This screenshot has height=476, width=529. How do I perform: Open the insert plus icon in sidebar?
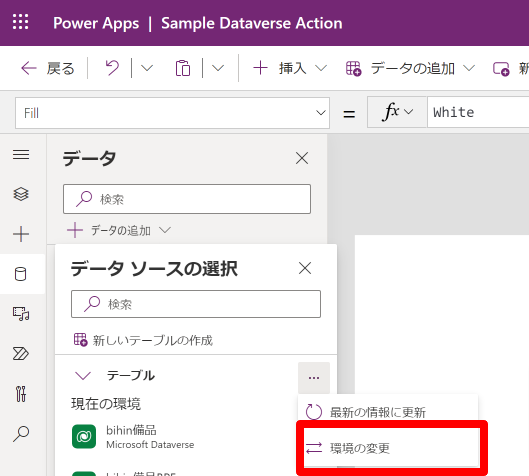[21, 234]
